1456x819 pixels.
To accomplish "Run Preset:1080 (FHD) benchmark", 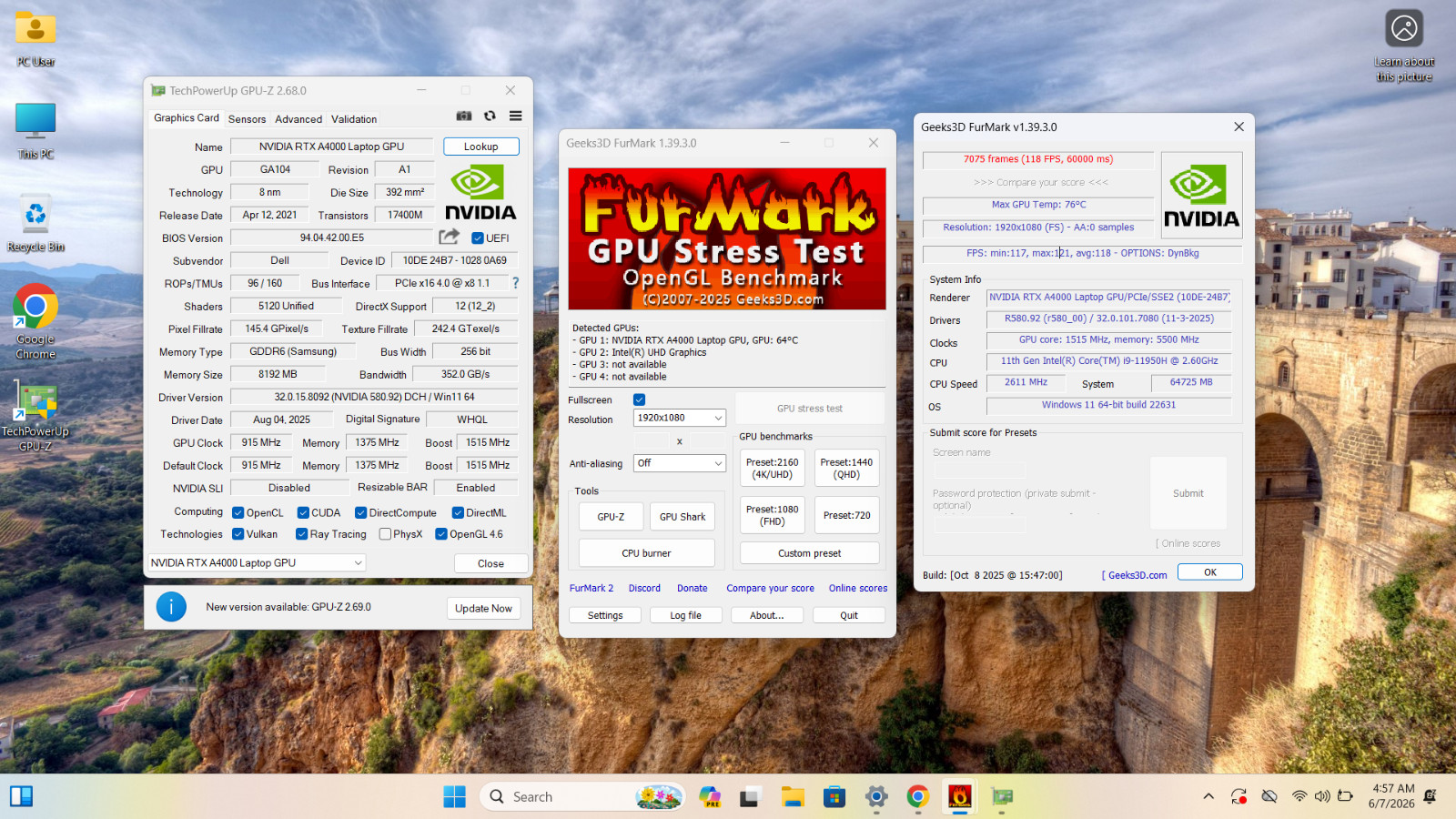I will (x=773, y=515).
